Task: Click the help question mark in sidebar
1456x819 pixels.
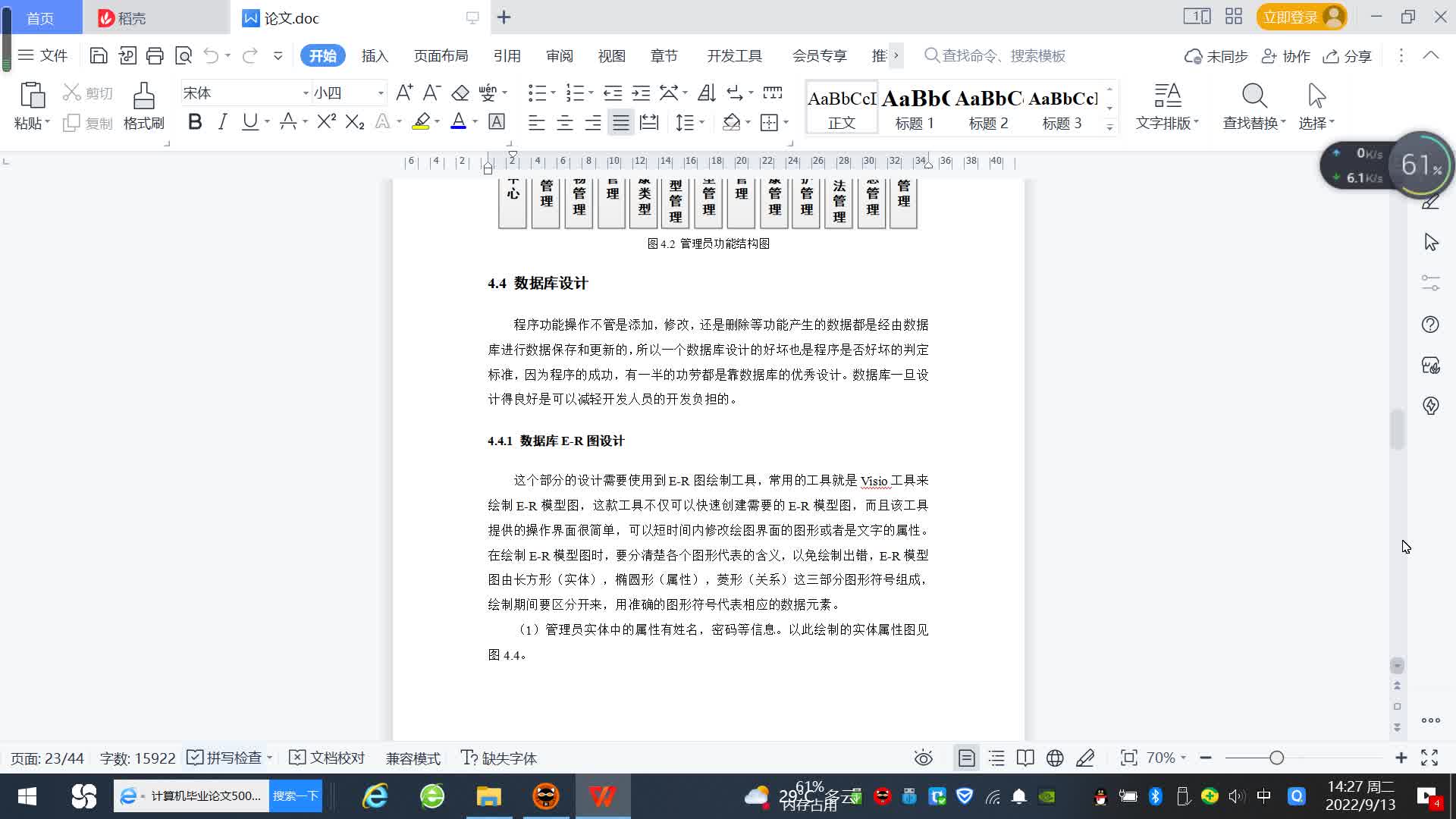Action: 1430,325
